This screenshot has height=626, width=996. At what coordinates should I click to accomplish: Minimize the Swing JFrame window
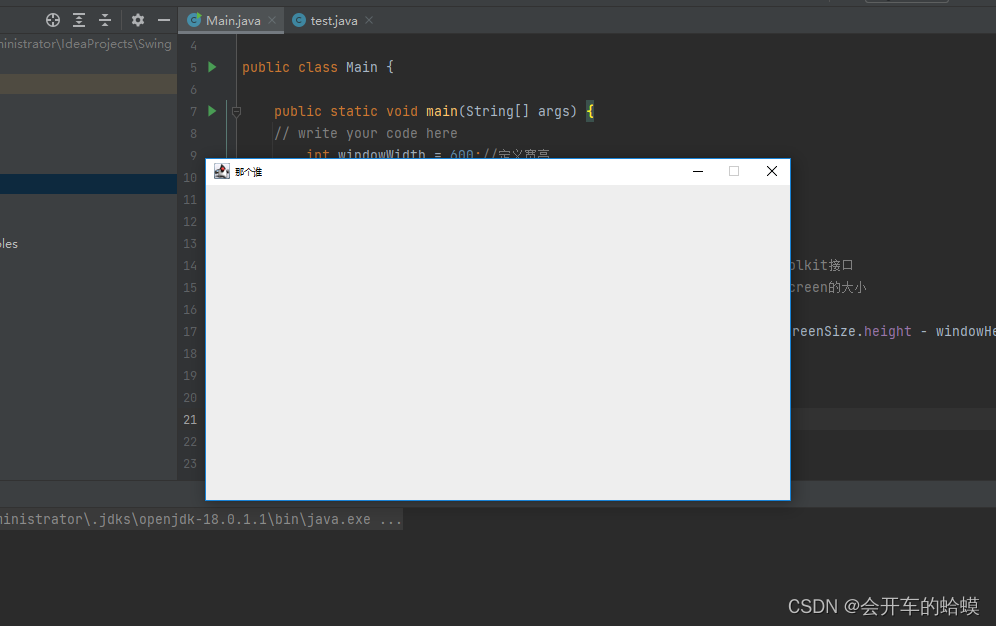coord(697,171)
